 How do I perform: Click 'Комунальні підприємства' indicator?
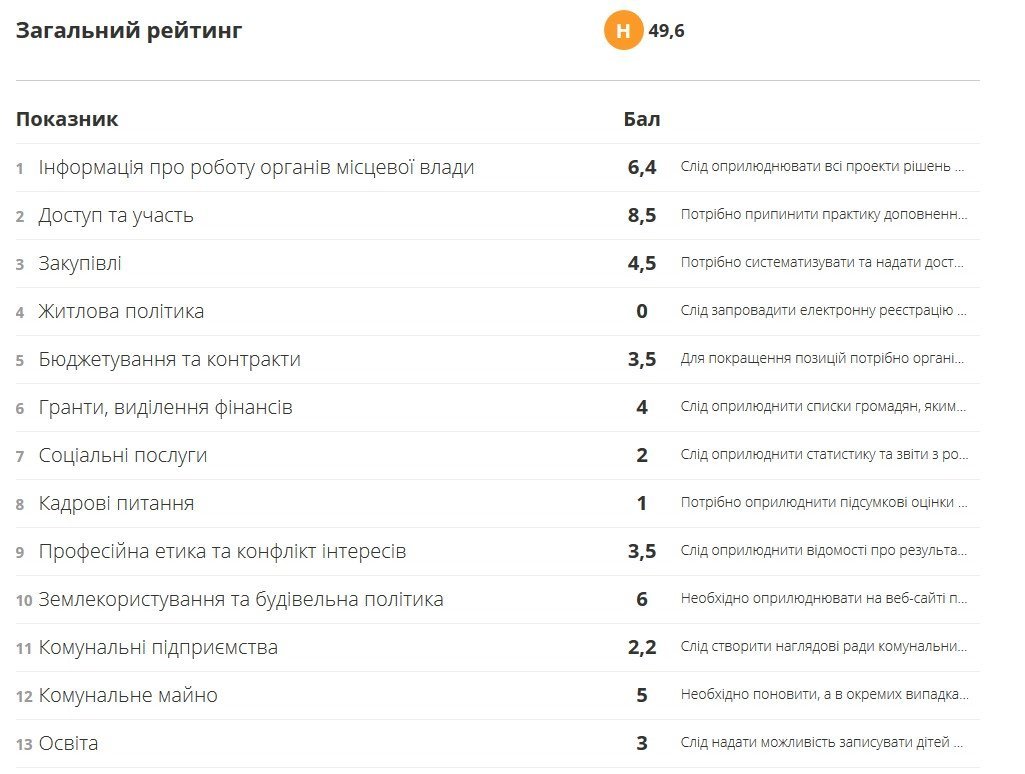pyautogui.click(x=158, y=648)
